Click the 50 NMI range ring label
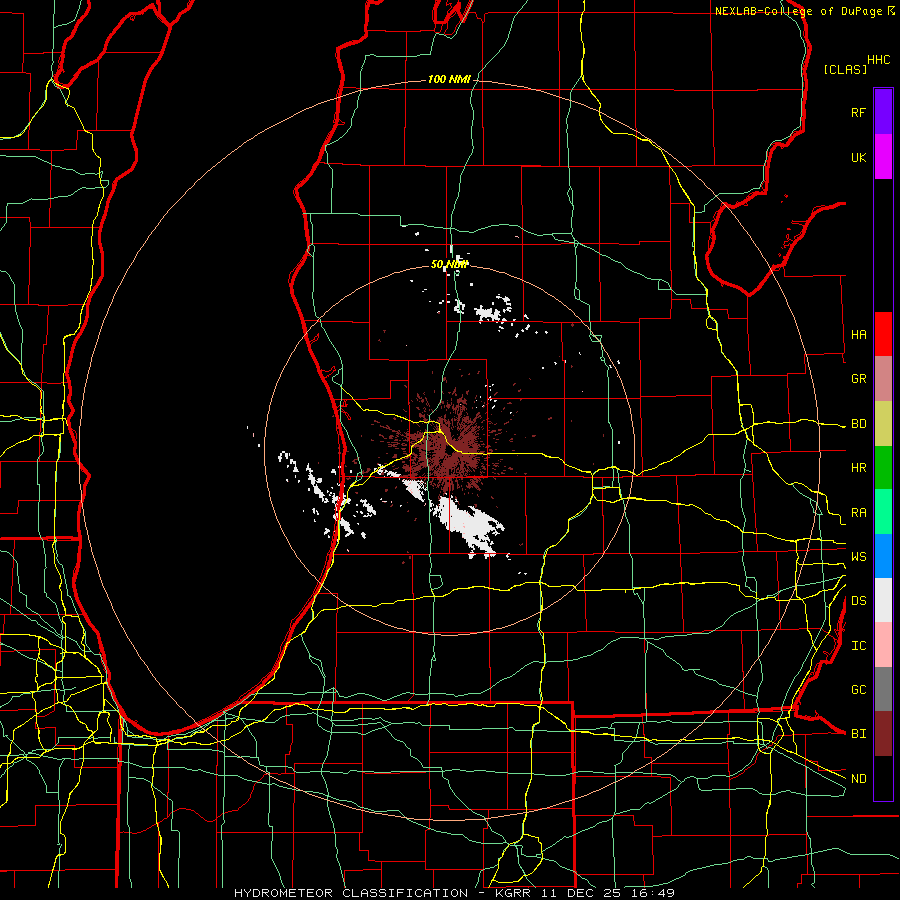 (449, 264)
